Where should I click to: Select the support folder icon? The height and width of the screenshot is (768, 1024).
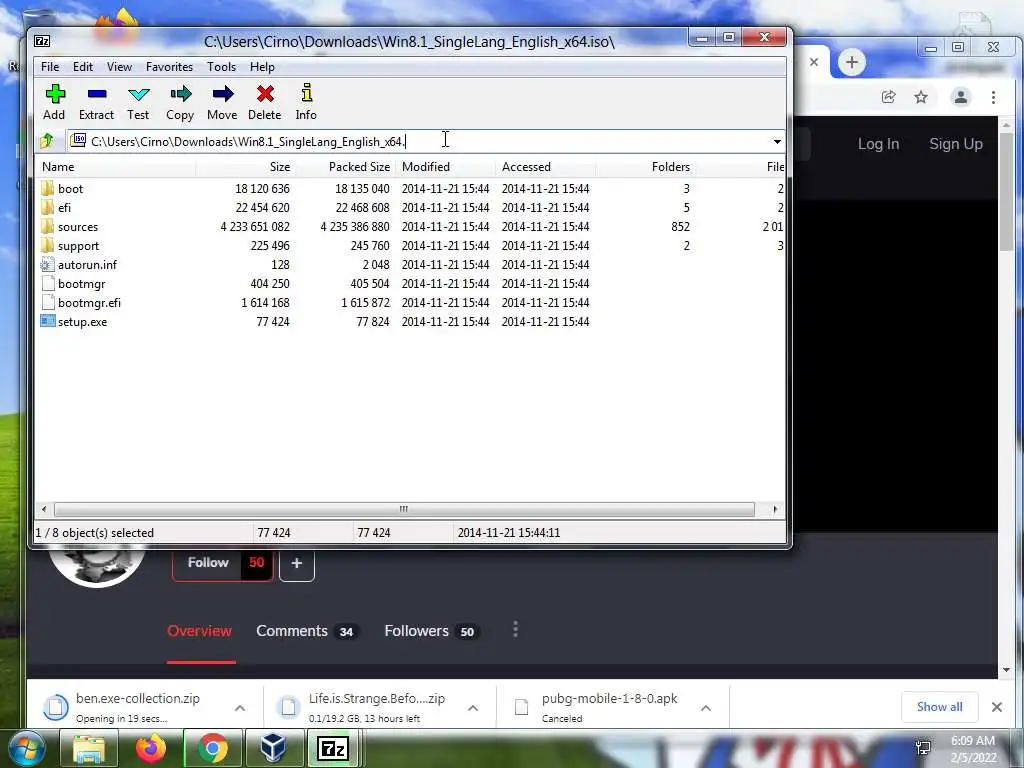pos(48,246)
